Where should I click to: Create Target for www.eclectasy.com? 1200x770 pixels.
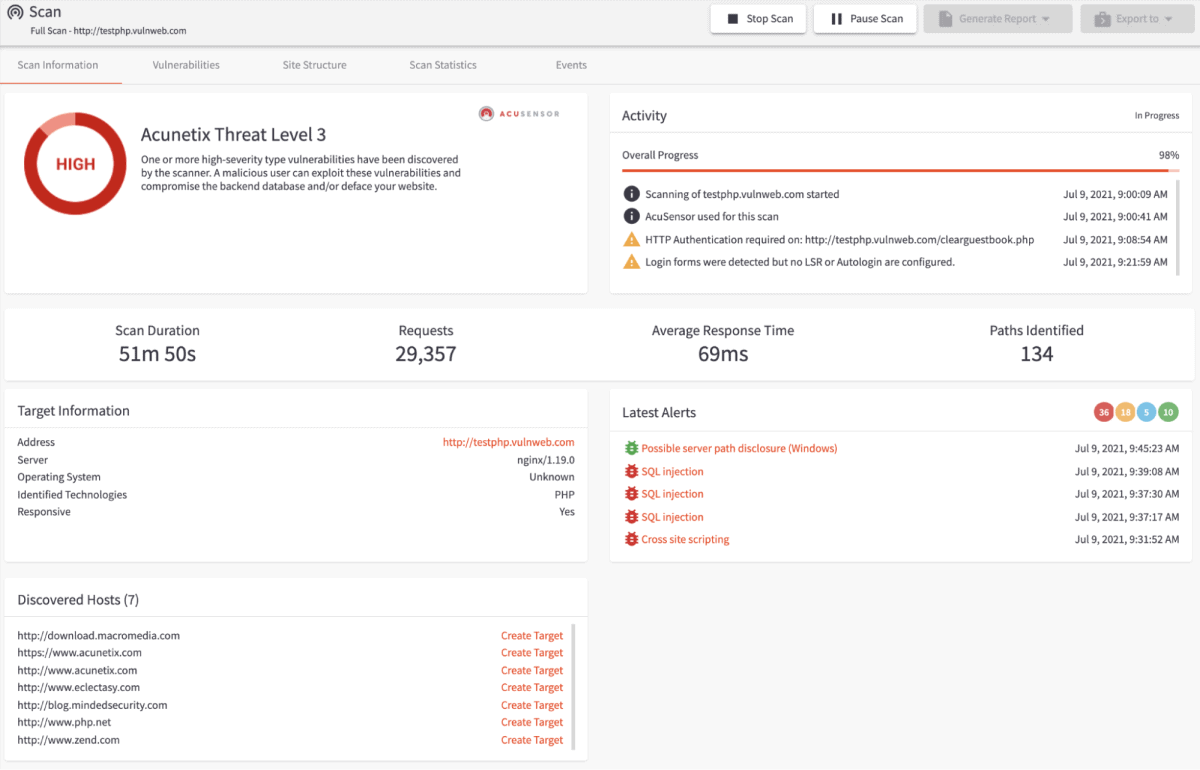(532, 688)
